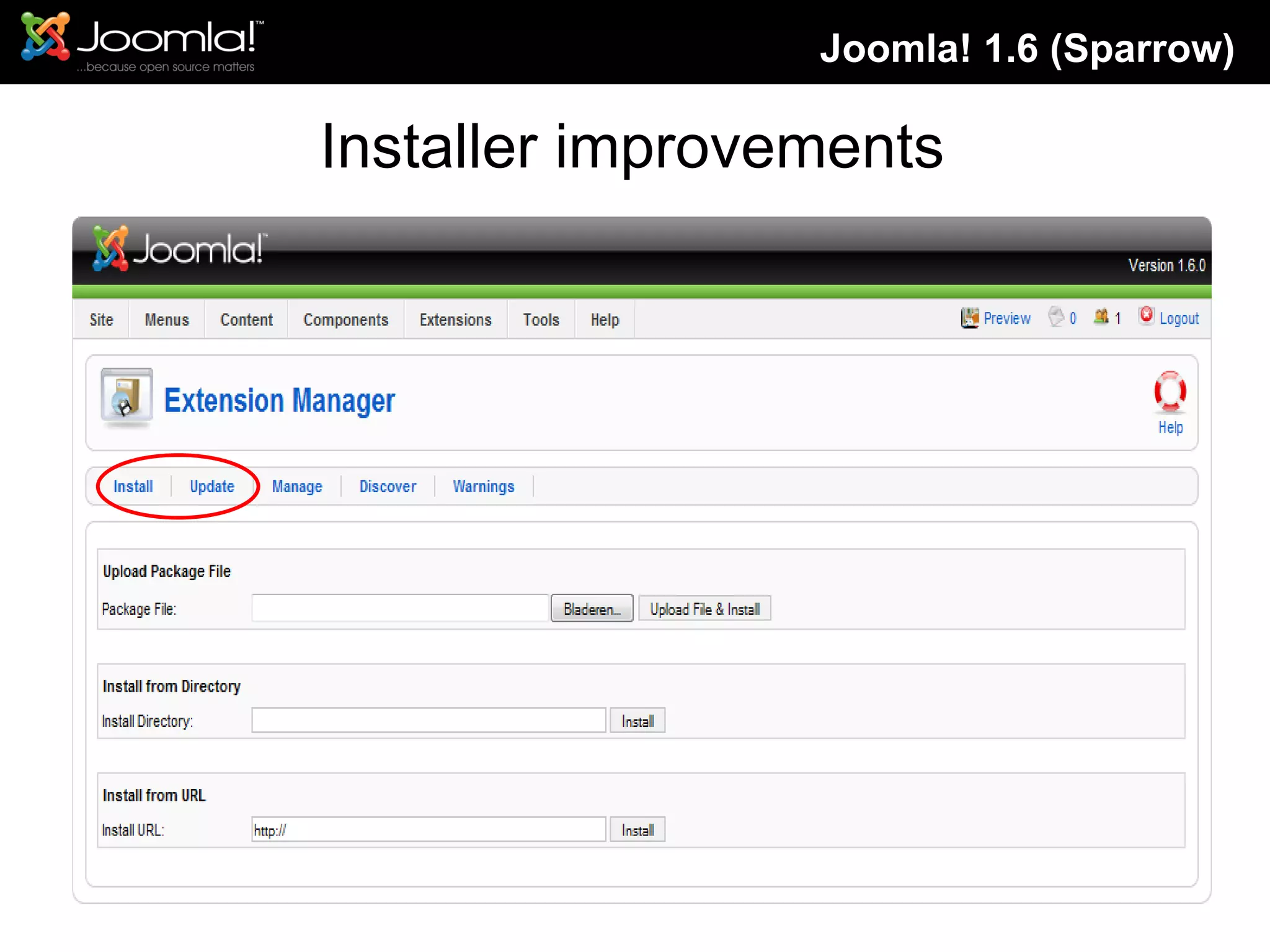Click the logged-in users icon

[1101, 317]
